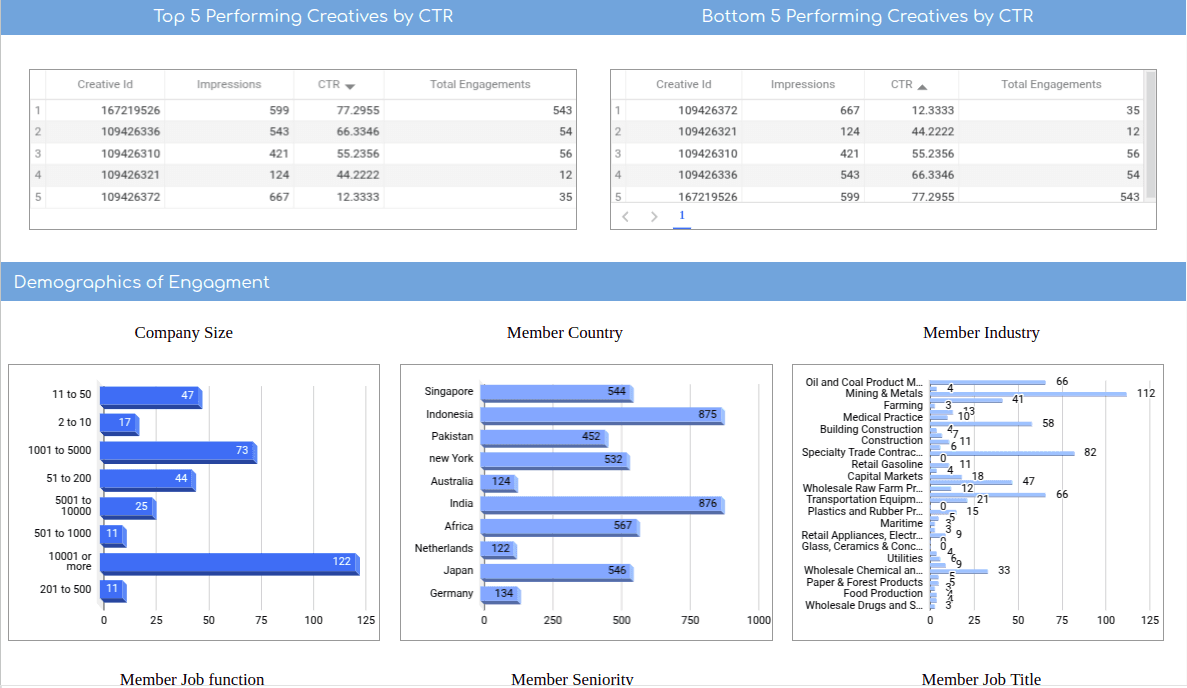The image size is (1187, 688).
Task: Click Total Engagements header in Top 5 table
Action: pos(480,84)
